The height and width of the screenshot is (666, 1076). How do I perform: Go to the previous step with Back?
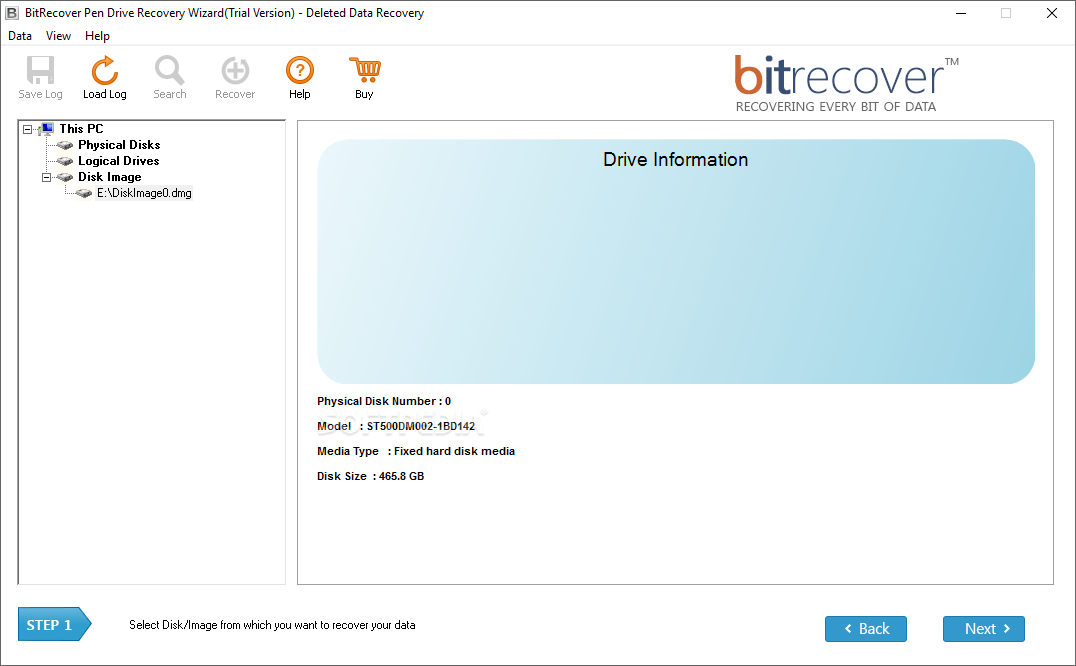click(865, 629)
